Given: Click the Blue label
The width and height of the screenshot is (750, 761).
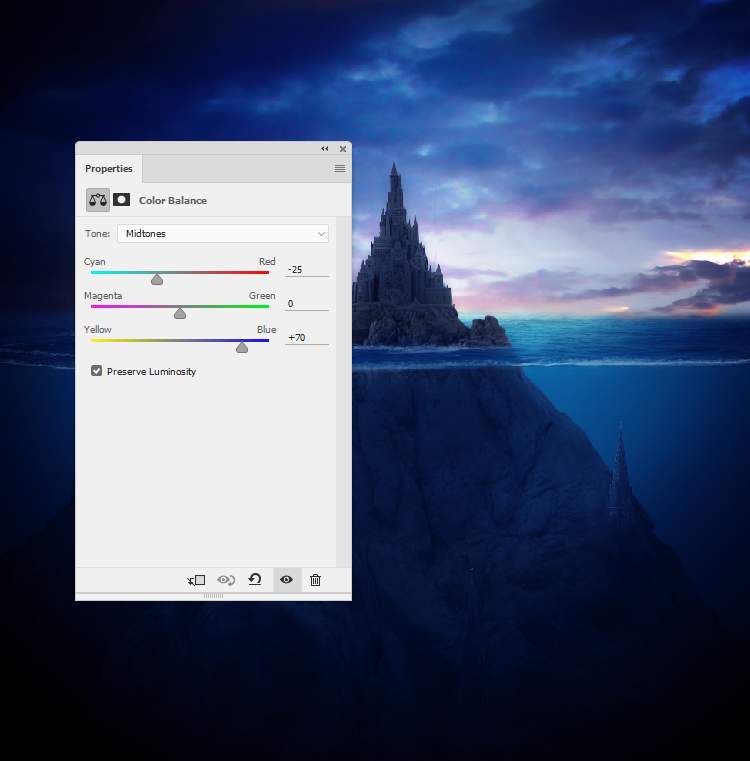Looking at the screenshot, I should click(x=267, y=330).
